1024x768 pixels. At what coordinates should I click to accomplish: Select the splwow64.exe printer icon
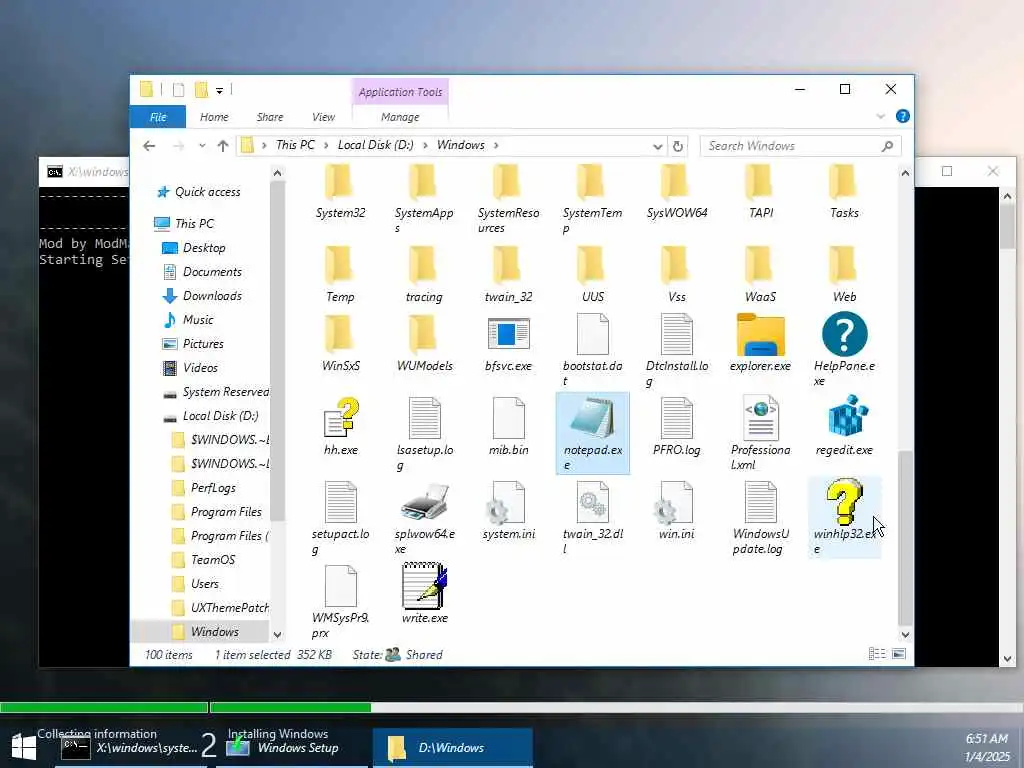pyautogui.click(x=424, y=502)
